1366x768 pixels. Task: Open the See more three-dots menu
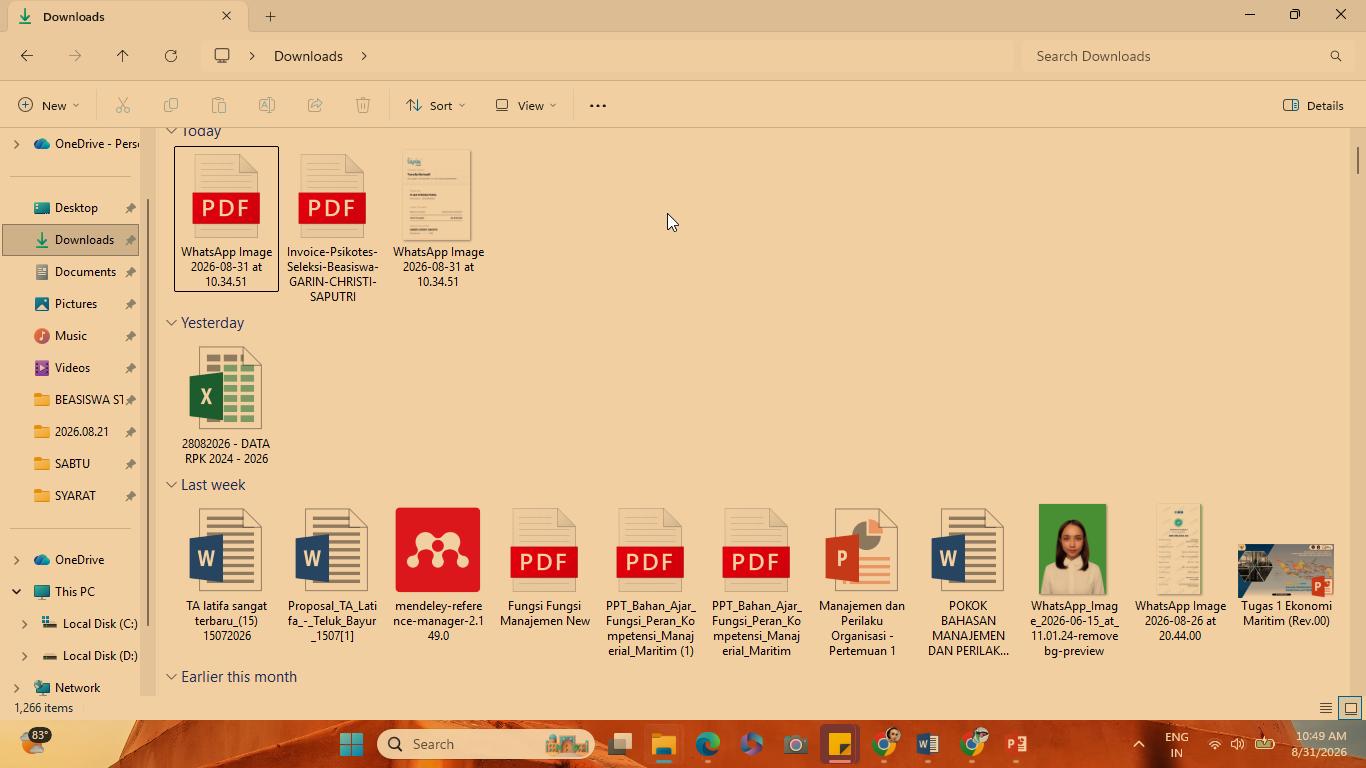pyautogui.click(x=598, y=105)
